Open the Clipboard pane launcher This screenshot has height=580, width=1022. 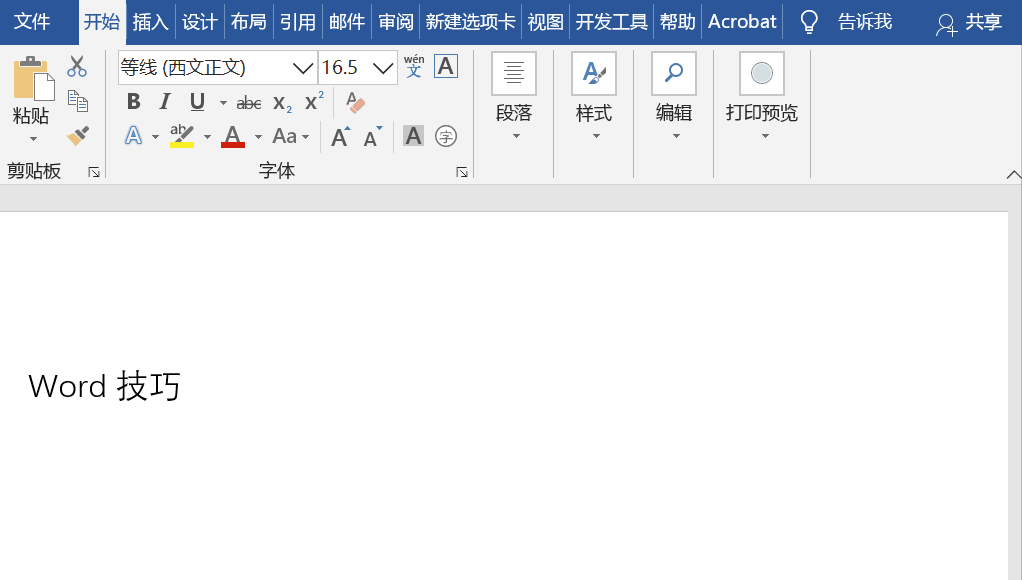click(x=94, y=172)
